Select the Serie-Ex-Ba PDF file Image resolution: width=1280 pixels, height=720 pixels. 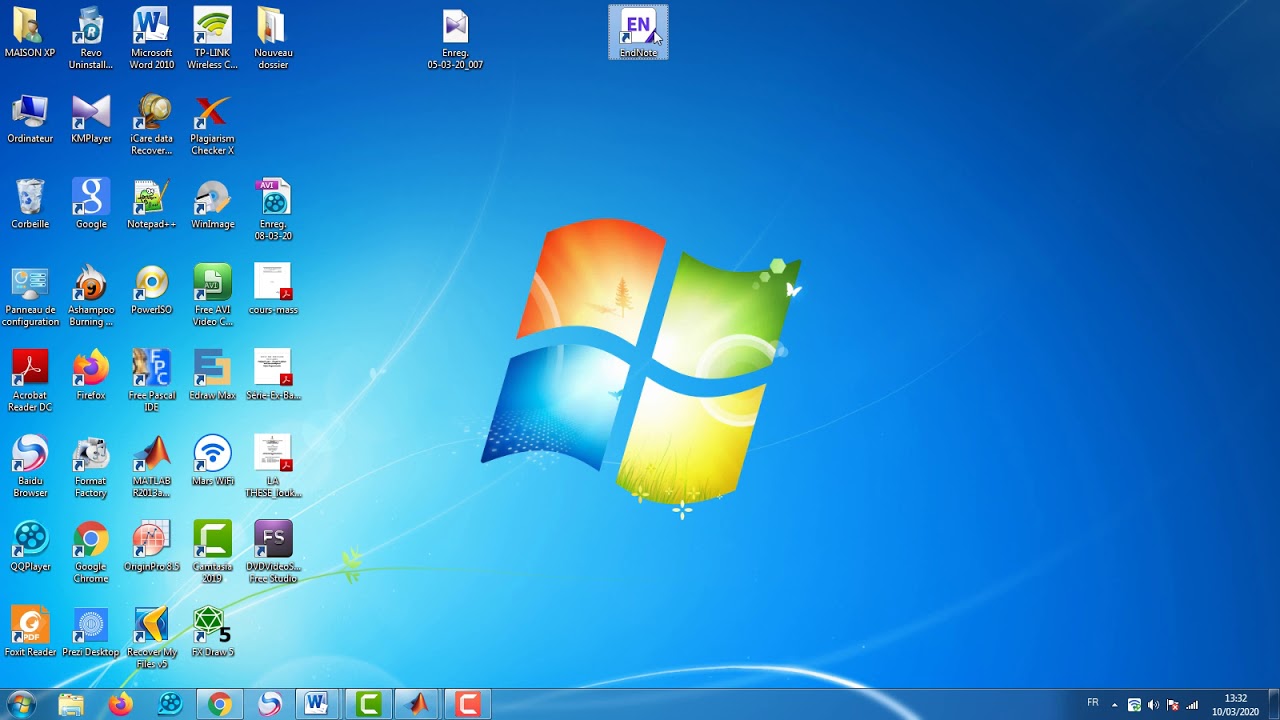pyautogui.click(x=273, y=375)
